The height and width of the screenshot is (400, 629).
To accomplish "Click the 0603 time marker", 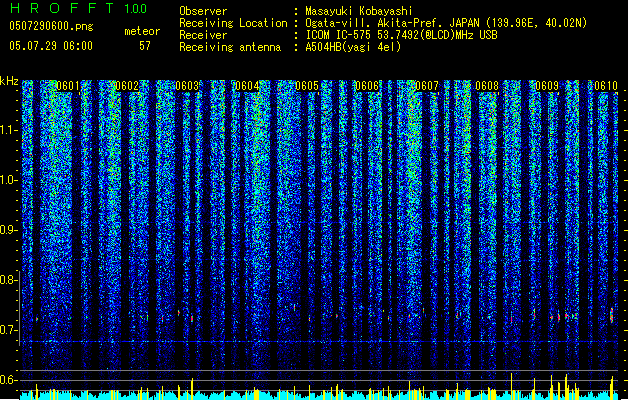I will pyautogui.click(x=187, y=86).
